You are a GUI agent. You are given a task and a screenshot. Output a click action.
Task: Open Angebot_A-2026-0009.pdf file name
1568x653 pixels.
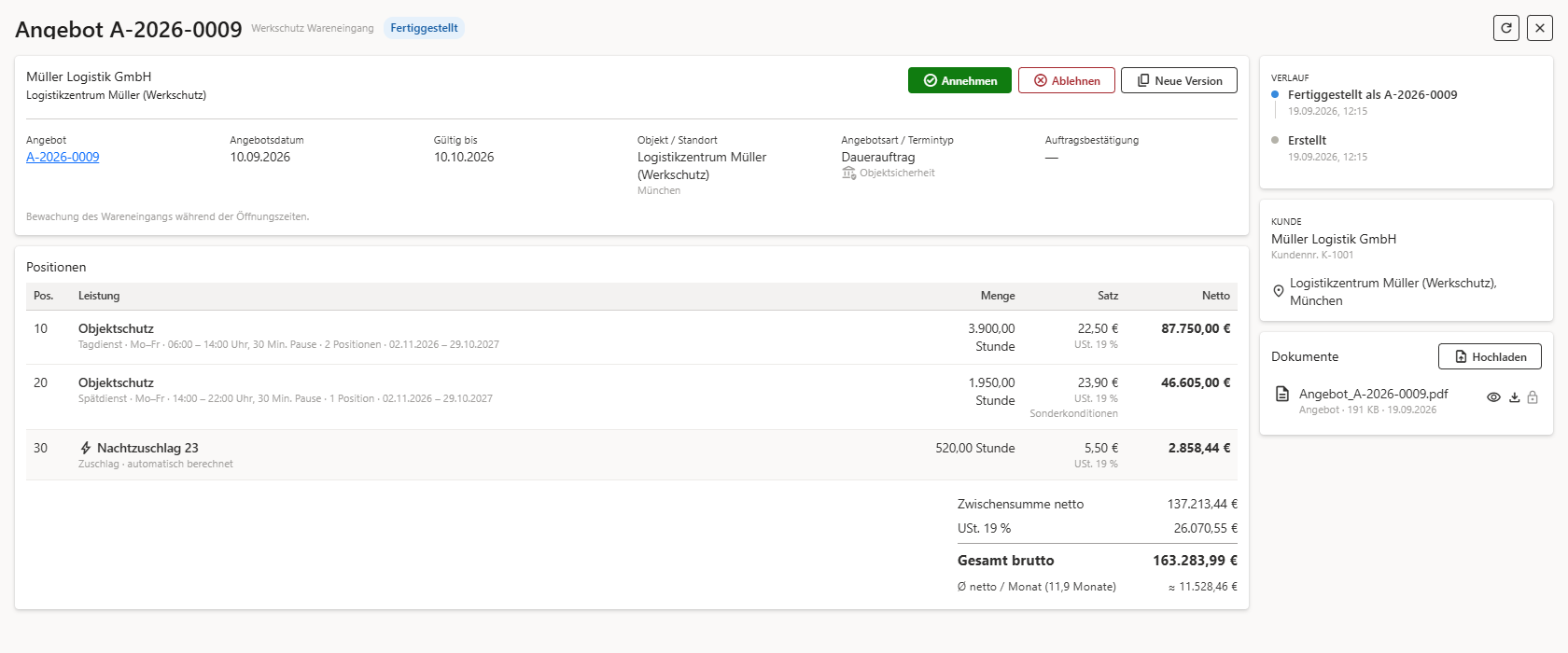[x=1373, y=394]
